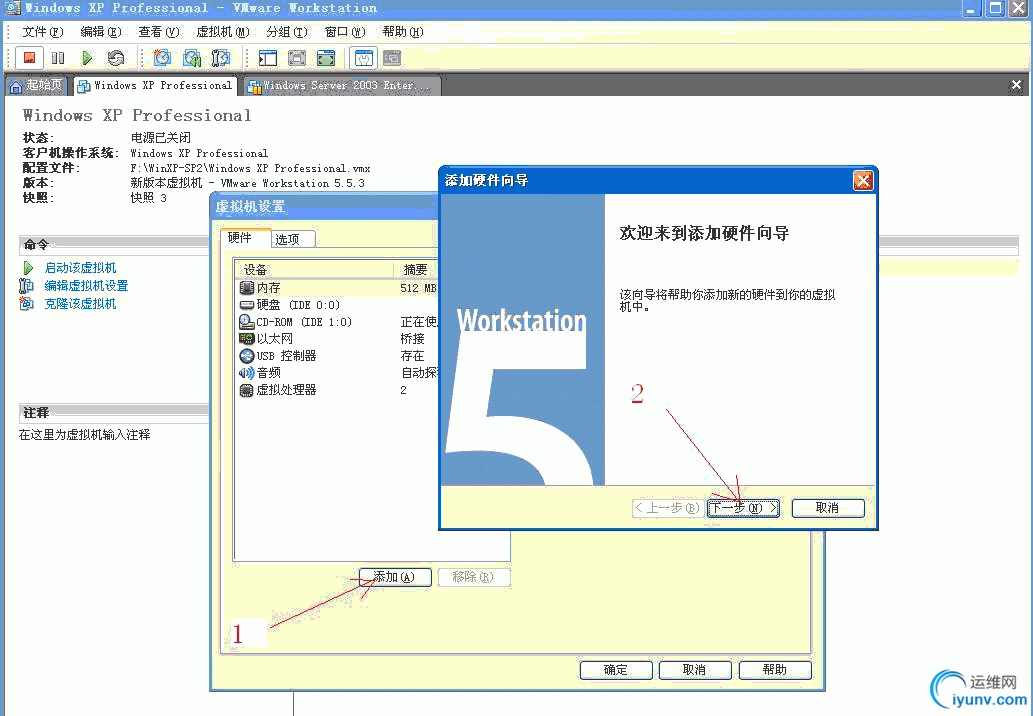Select the 桥接 summary for 以太网

[x=412, y=339]
